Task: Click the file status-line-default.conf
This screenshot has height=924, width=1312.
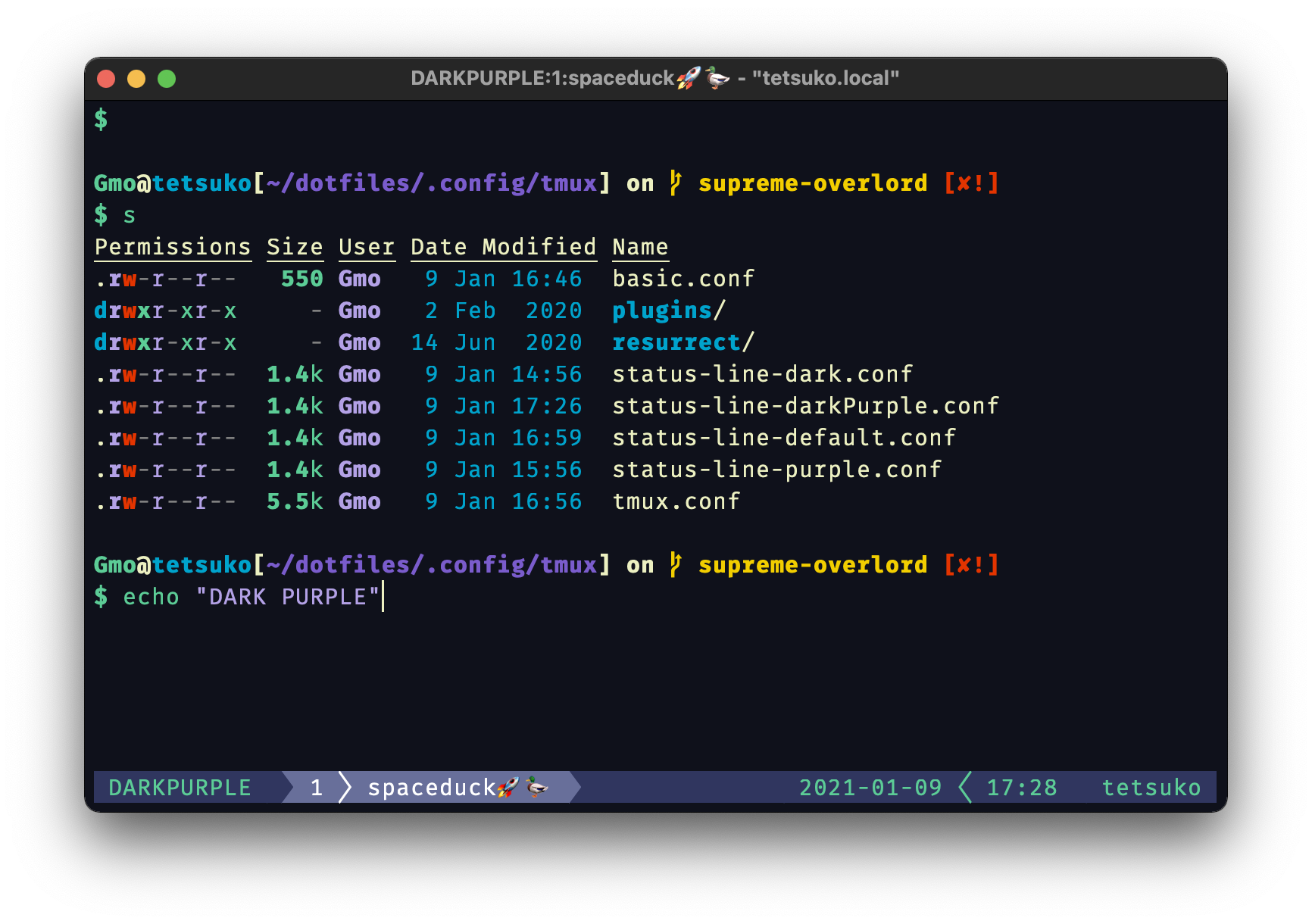Action: (784, 438)
